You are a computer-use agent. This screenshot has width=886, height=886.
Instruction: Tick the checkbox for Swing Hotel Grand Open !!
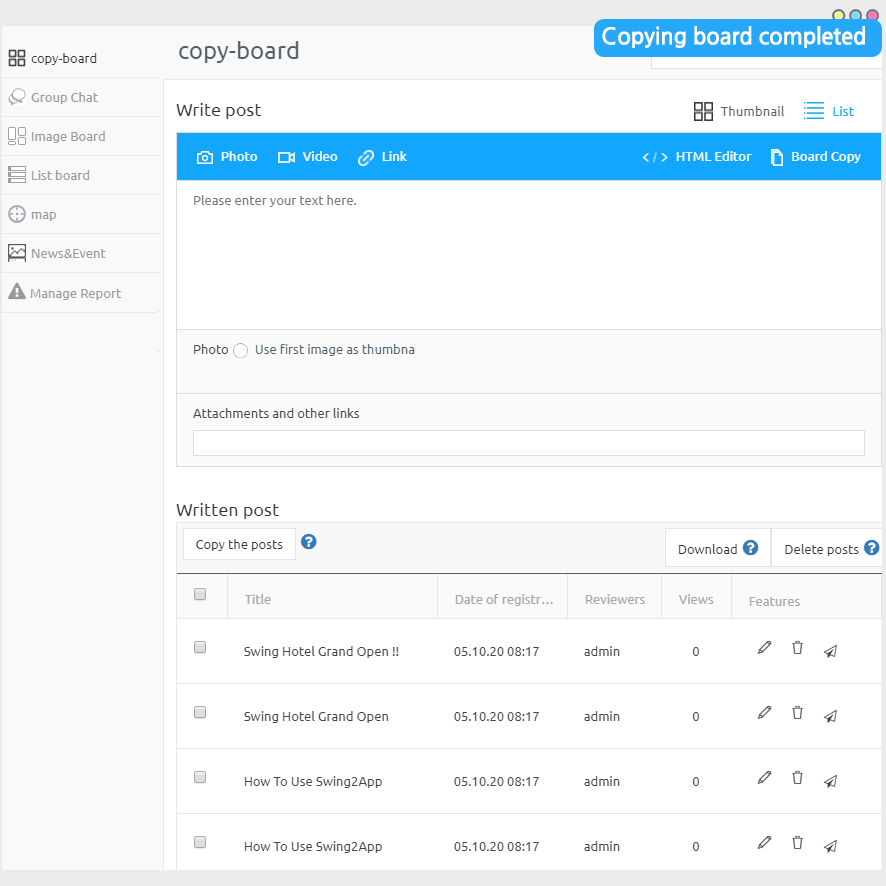coord(200,647)
